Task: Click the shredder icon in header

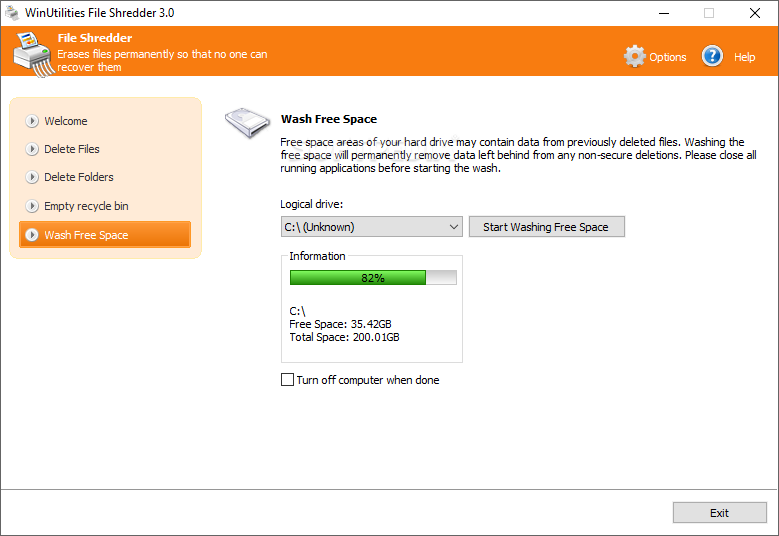Action: [32, 54]
